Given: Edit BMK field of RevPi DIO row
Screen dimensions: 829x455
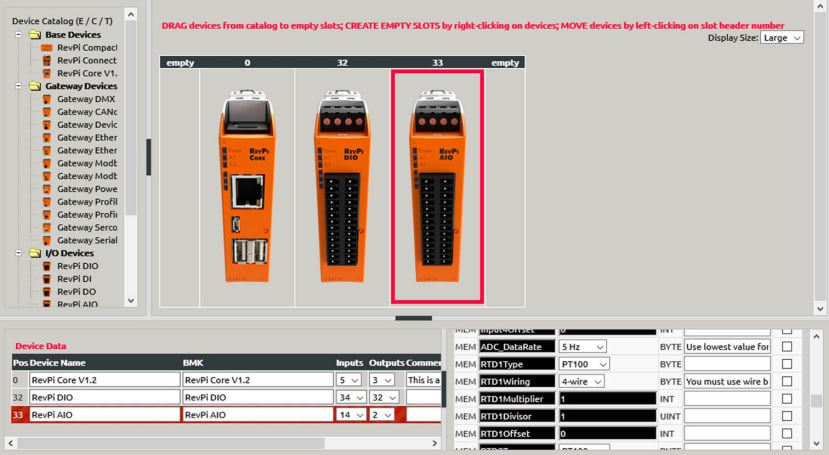Looking at the screenshot, I should click(258, 397).
